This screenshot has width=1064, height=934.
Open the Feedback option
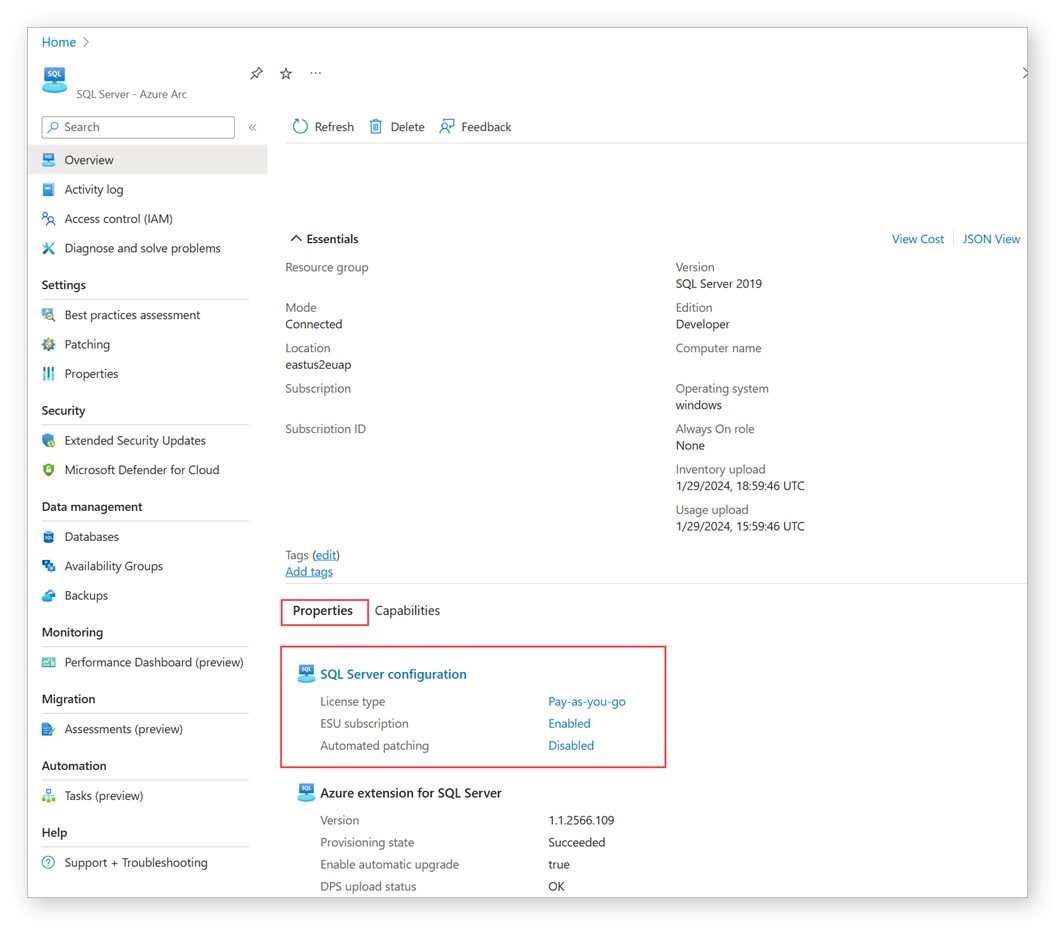click(475, 126)
